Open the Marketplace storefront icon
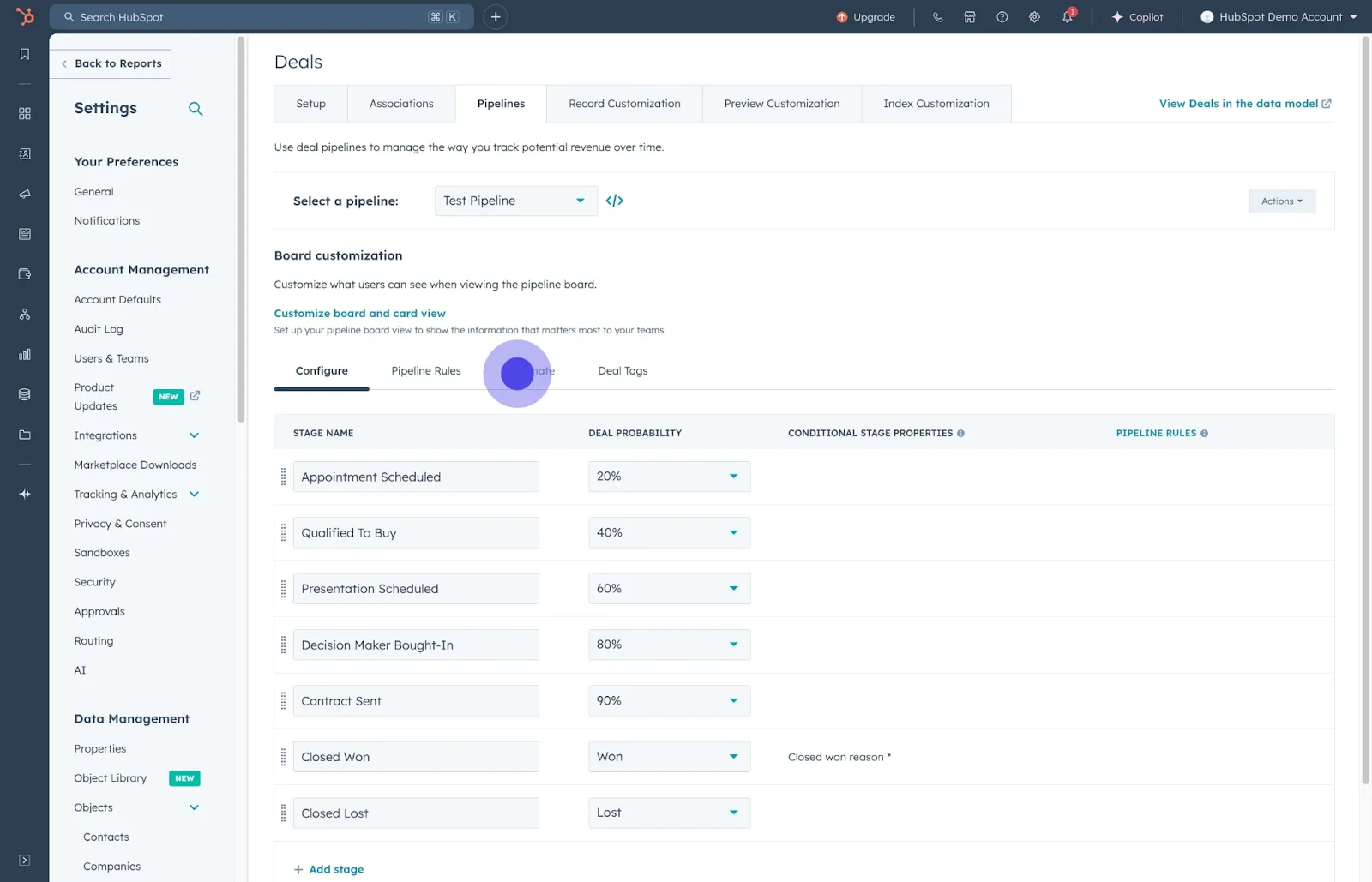This screenshot has width=1372, height=882. coord(970,17)
